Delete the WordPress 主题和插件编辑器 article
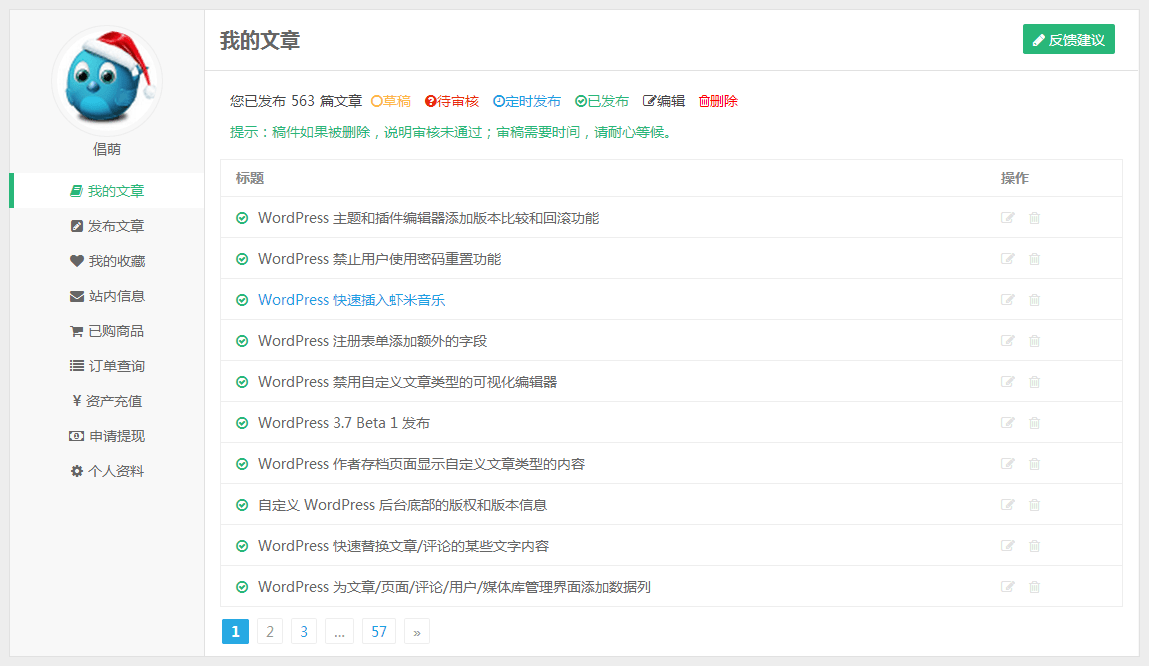This screenshot has width=1149, height=666. point(1034,218)
